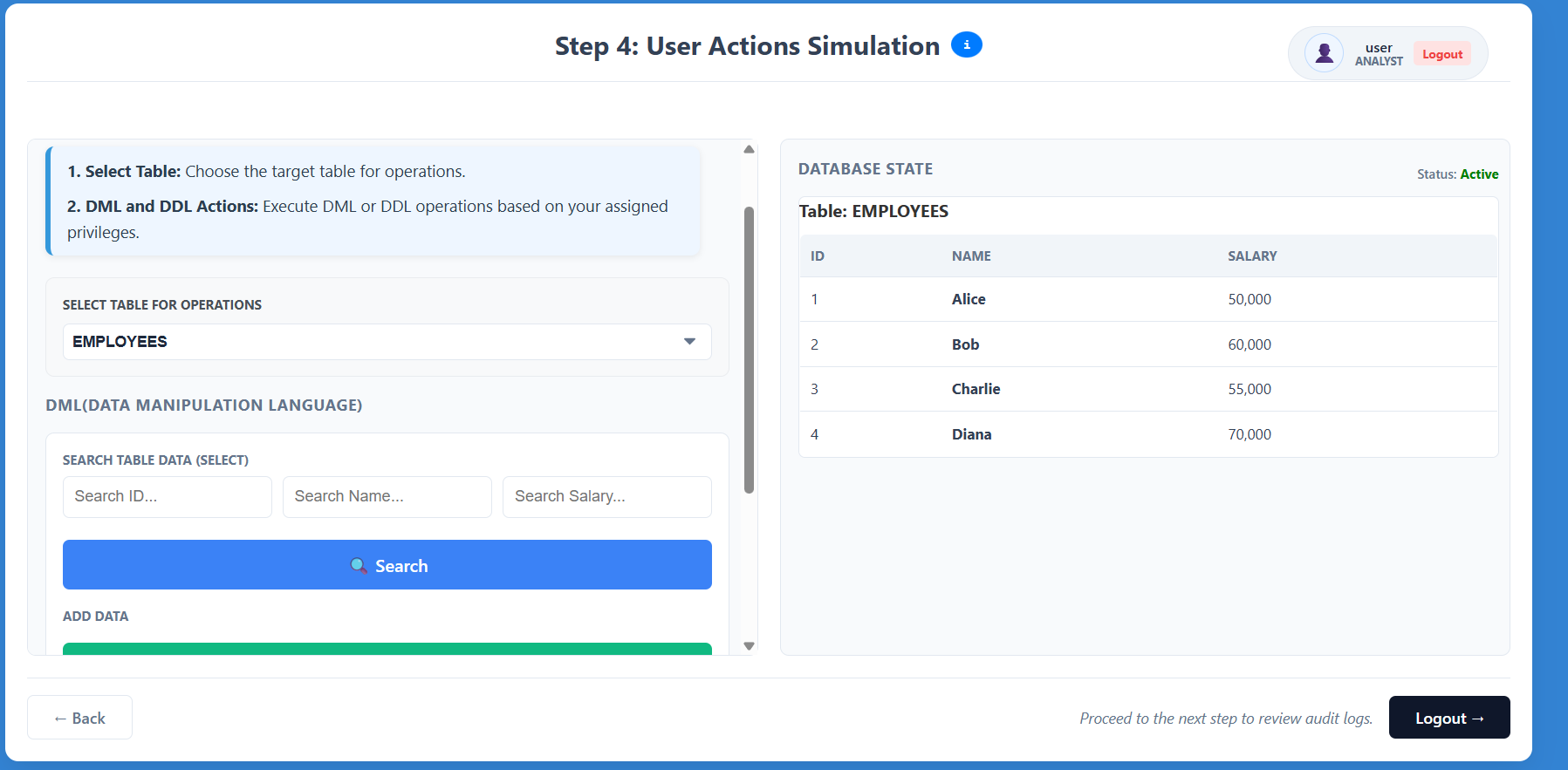This screenshot has height=770, width=1568.
Task: Click the scroll down arrow in left panel
Action: pos(749,646)
